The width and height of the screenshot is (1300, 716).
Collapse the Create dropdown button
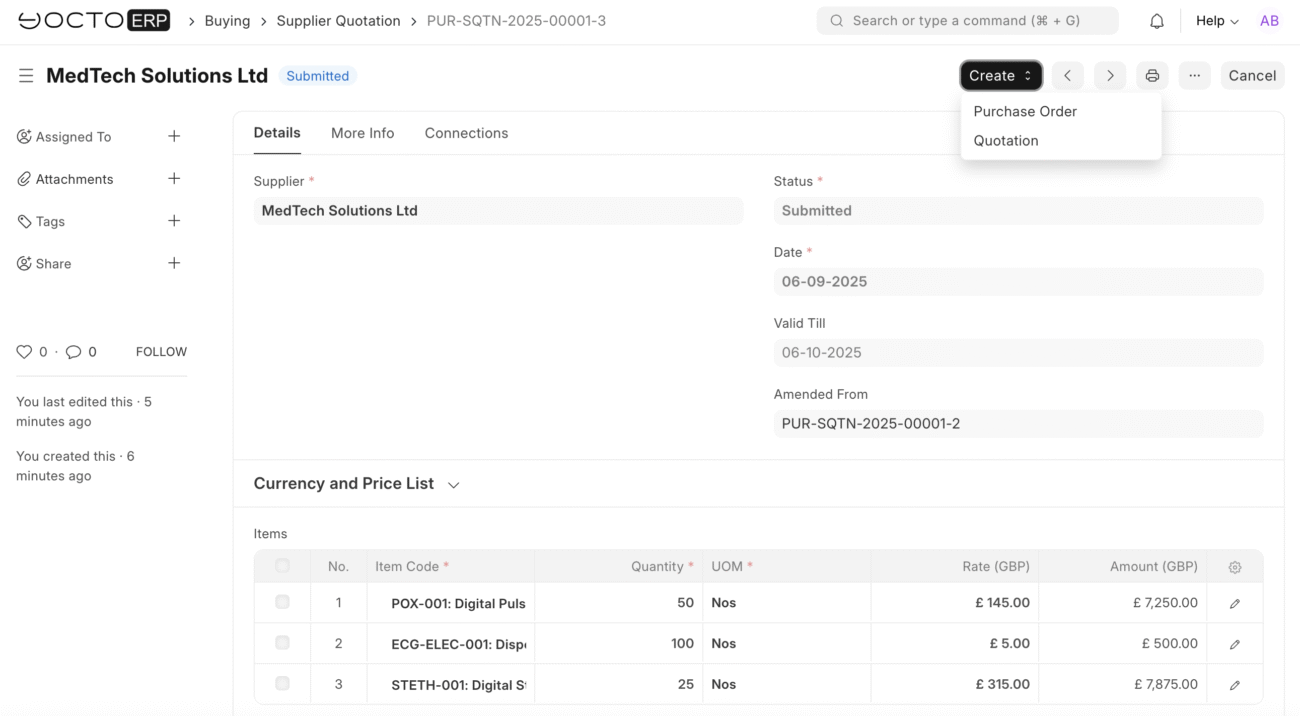pyautogui.click(x=1001, y=76)
